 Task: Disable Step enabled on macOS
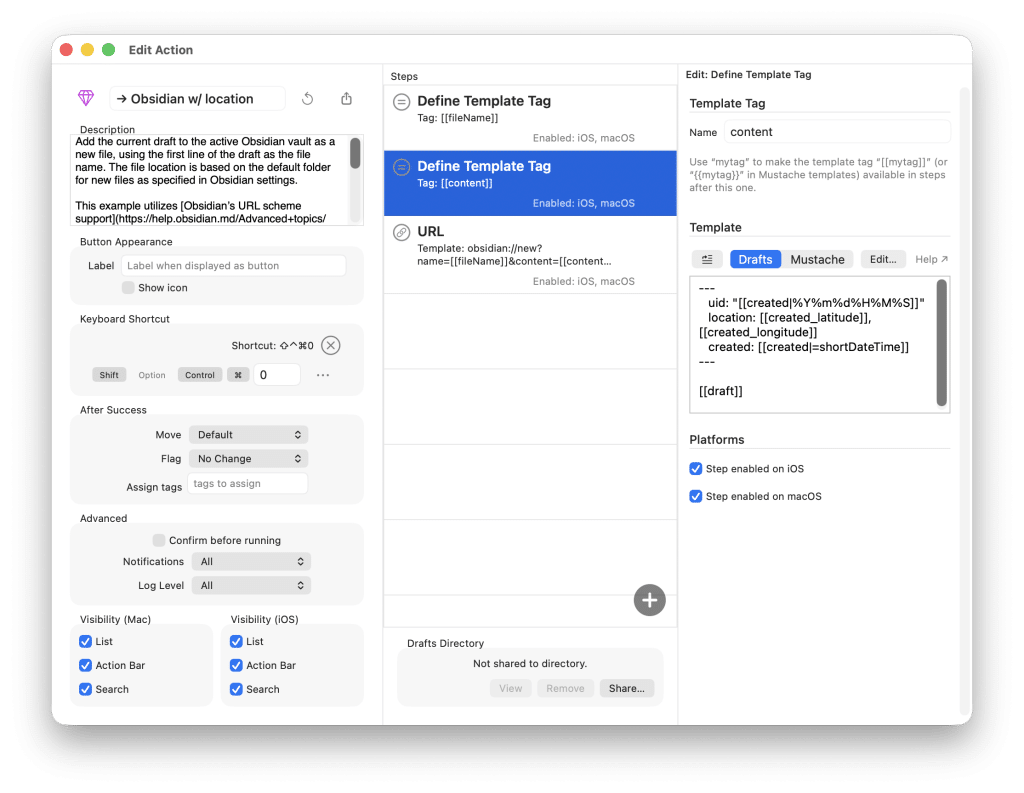[696, 496]
